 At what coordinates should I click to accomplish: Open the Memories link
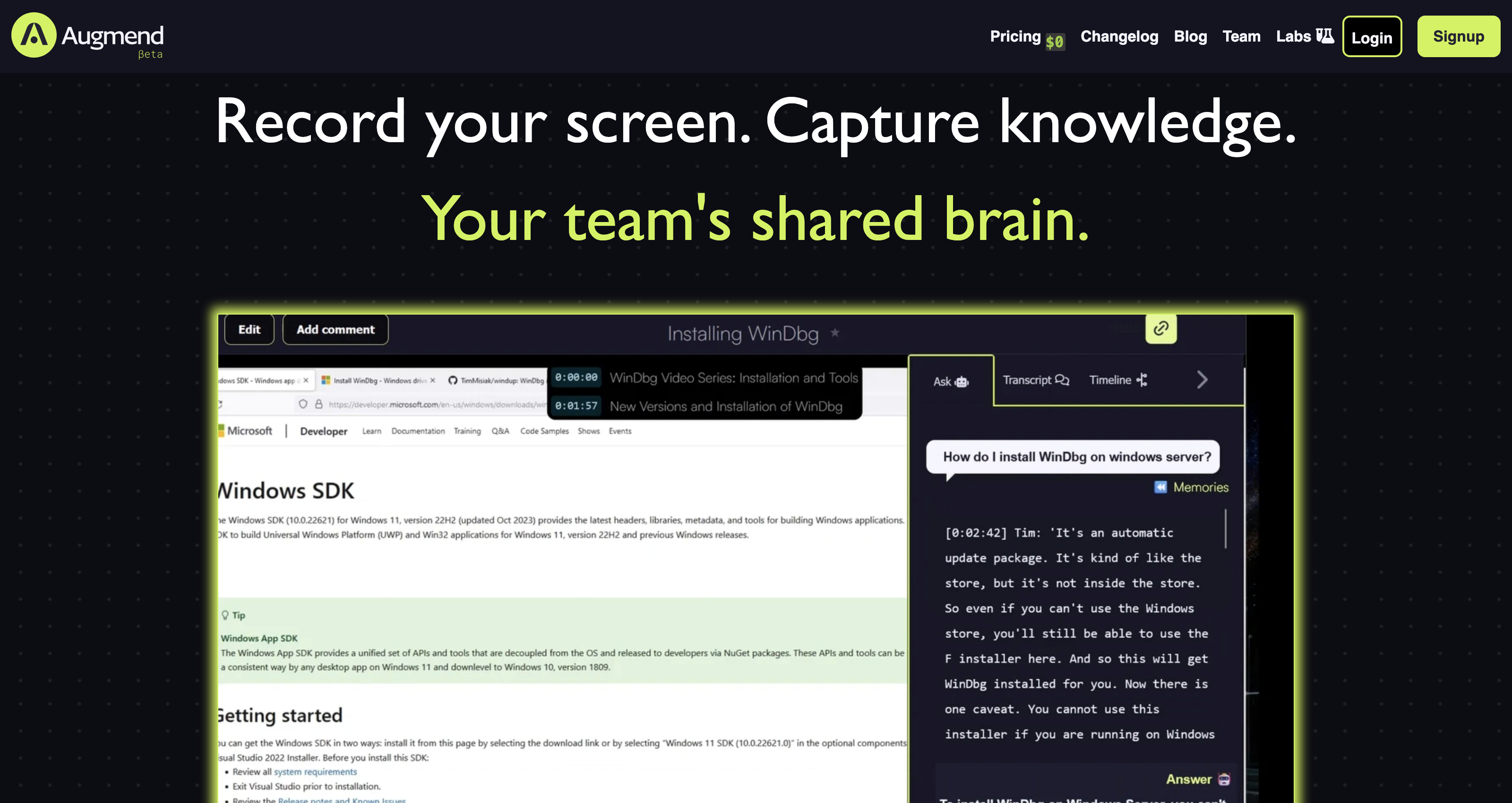pyautogui.click(x=1200, y=487)
